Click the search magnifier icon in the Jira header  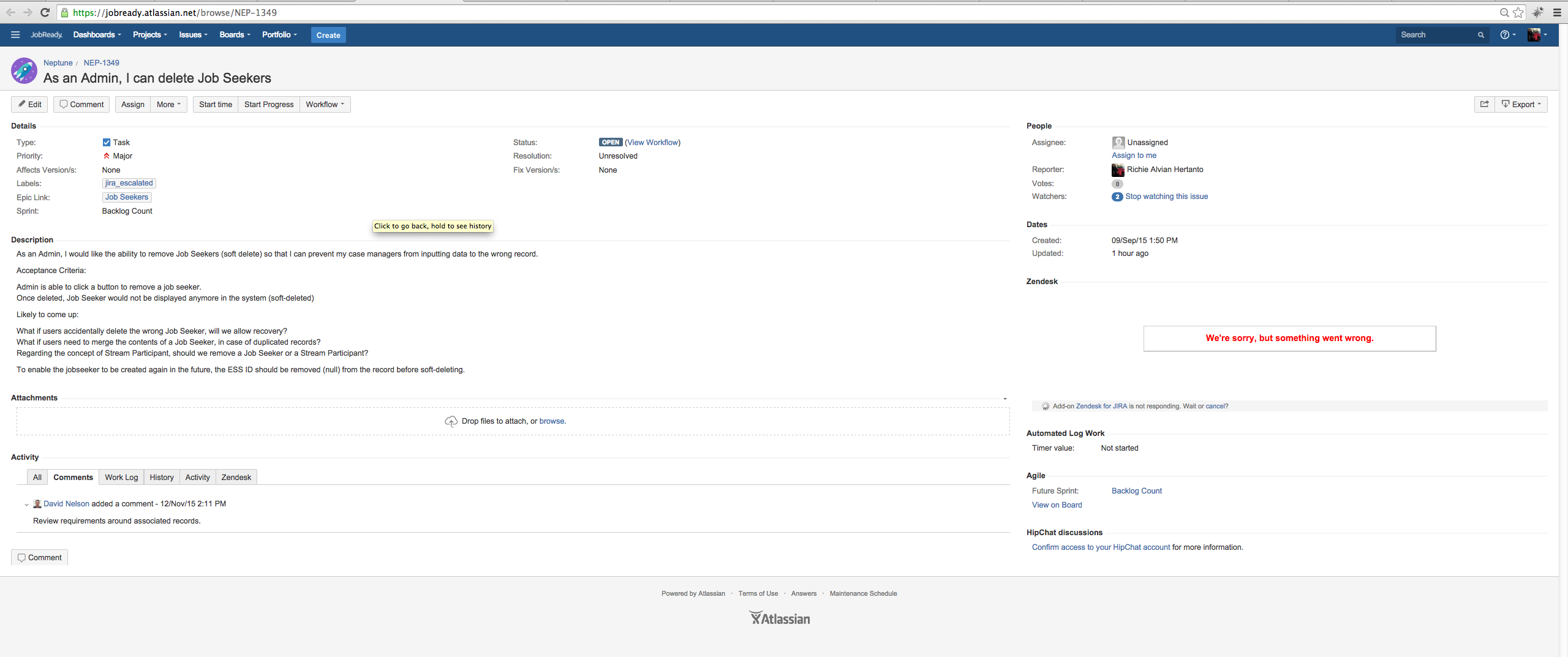click(x=1481, y=35)
